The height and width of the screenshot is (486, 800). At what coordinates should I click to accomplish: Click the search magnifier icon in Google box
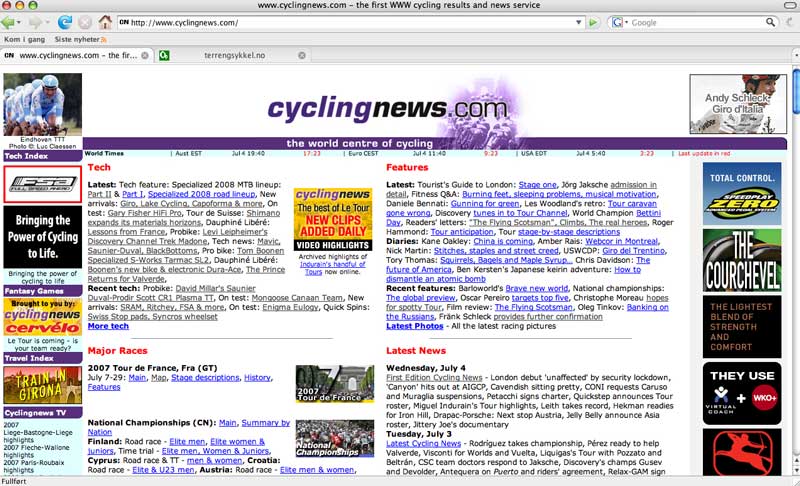(x=770, y=22)
